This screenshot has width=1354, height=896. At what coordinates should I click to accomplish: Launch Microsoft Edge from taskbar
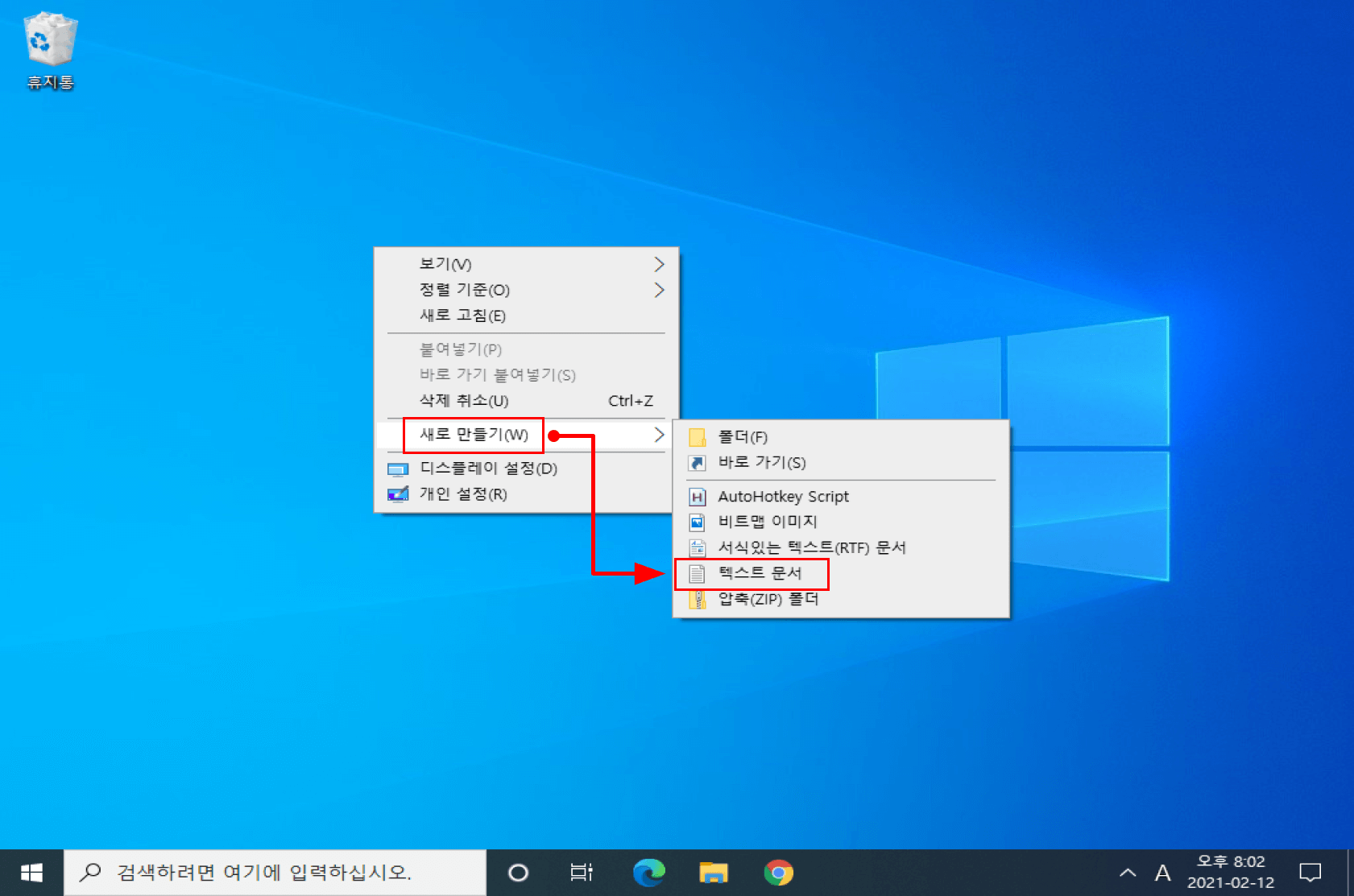(x=648, y=873)
